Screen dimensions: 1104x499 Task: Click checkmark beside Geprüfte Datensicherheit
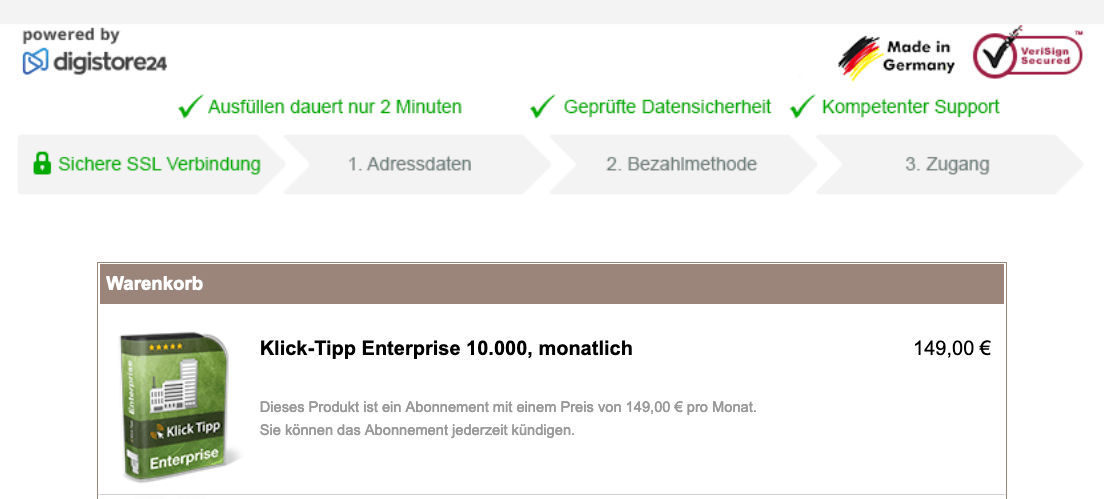coord(542,107)
